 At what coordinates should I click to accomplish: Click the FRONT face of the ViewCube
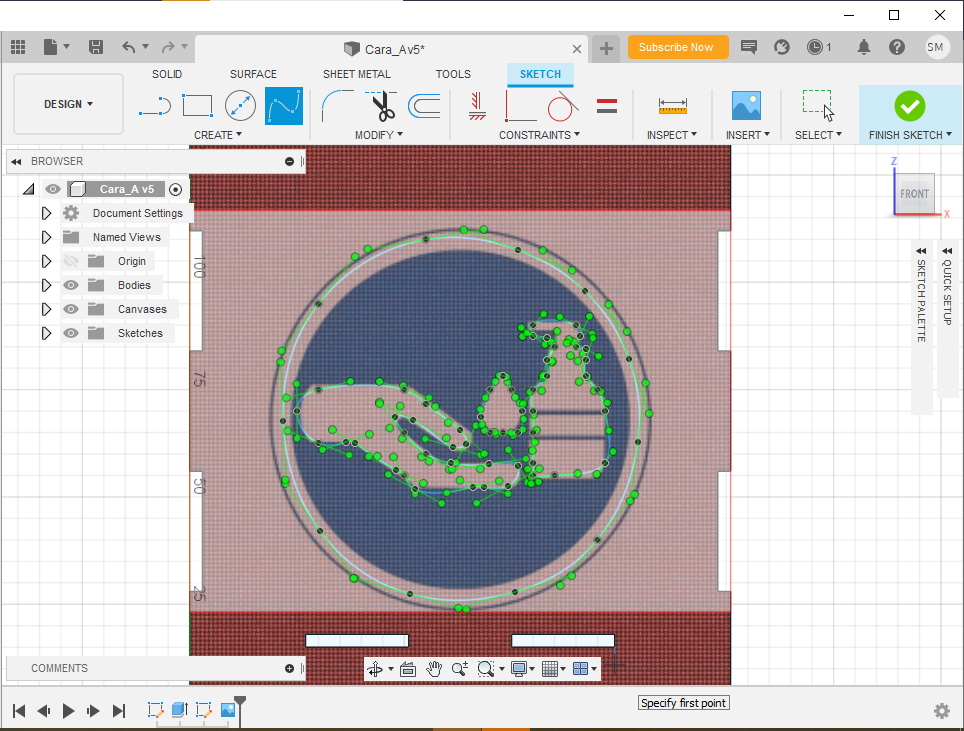pyautogui.click(x=914, y=194)
